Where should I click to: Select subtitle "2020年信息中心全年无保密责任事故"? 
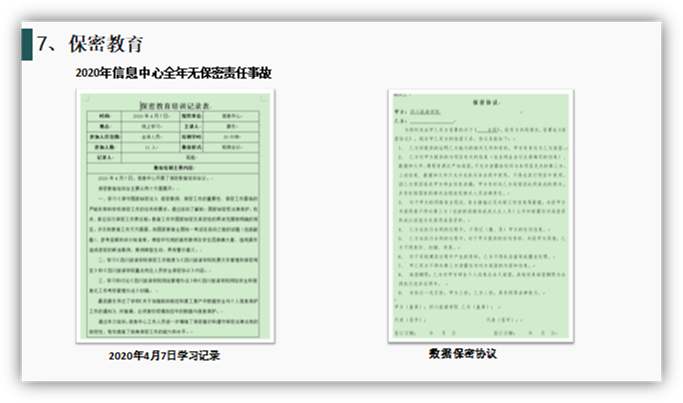(x=173, y=73)
